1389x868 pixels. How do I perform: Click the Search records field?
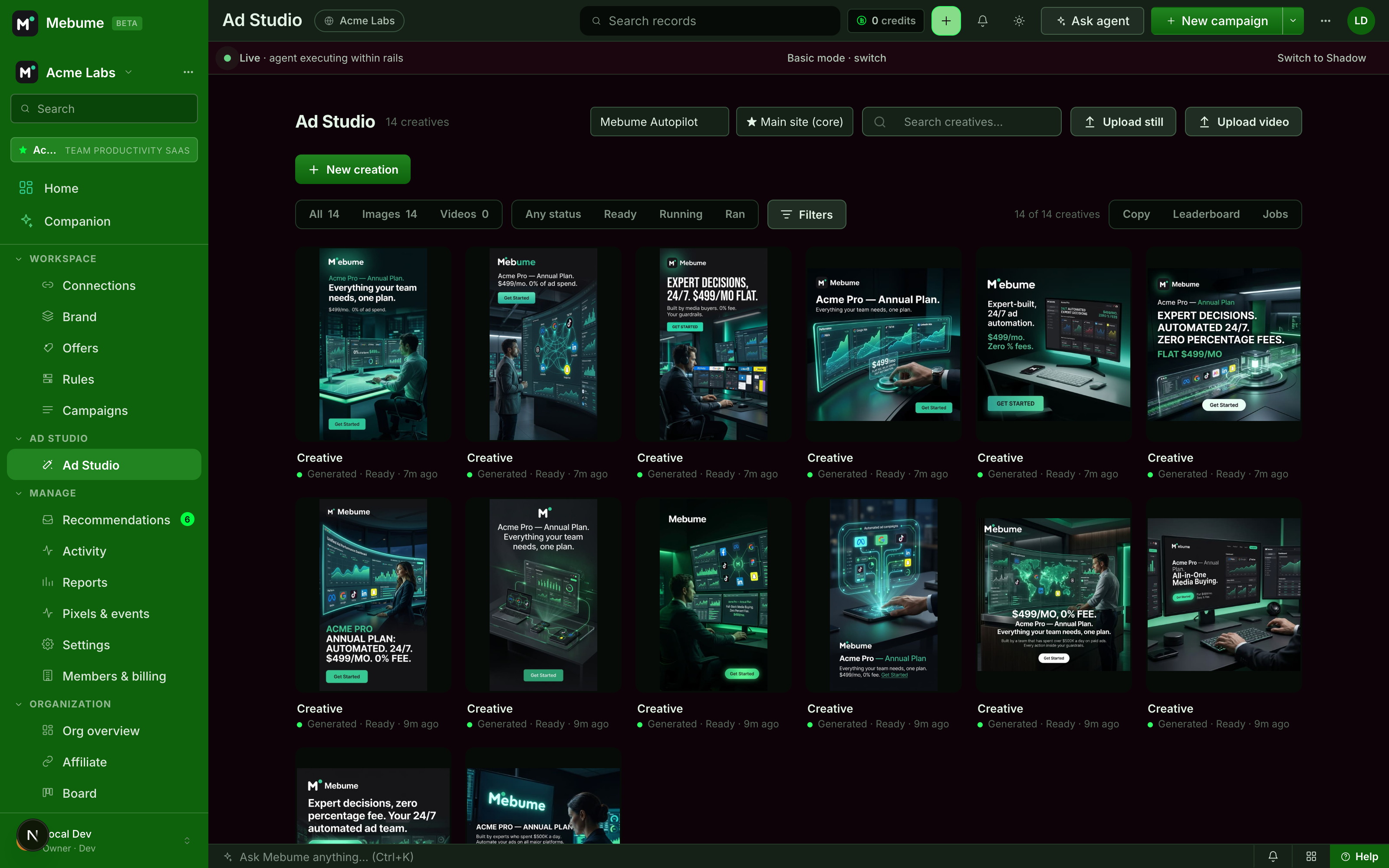click(709, 21)
